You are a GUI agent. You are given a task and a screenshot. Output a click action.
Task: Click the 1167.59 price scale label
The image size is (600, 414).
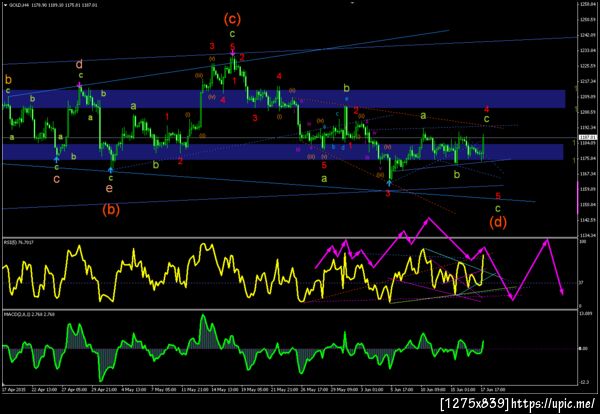coord(587,174)
